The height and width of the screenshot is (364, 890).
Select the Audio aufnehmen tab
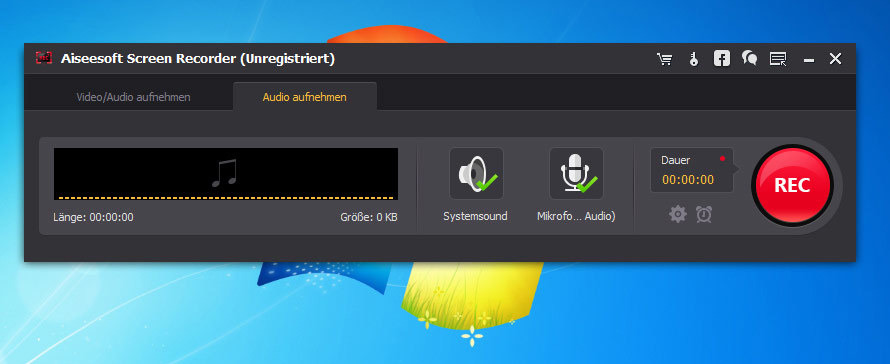click(305, 97)
